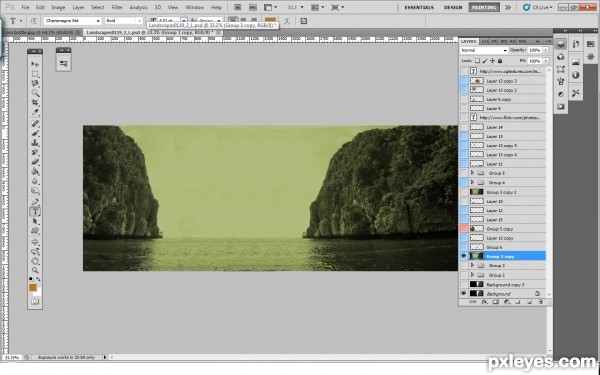Select the Zoom tool at toolbox bottom
The width and height of the screenshot is (600, 375).
tap(35, 270)
